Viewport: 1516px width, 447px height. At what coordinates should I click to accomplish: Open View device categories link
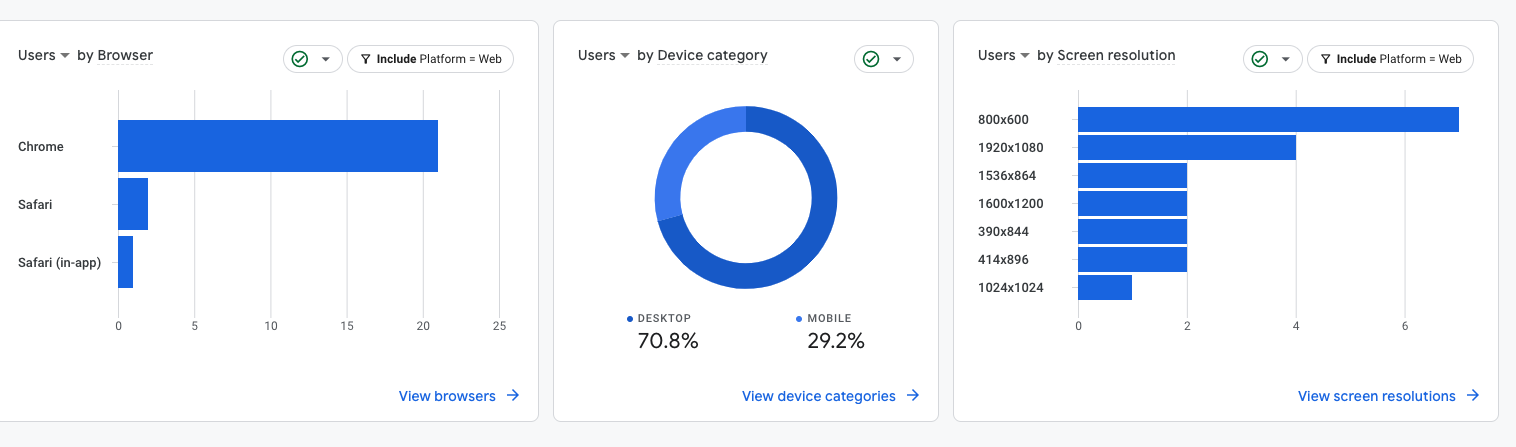coord(818,396)
